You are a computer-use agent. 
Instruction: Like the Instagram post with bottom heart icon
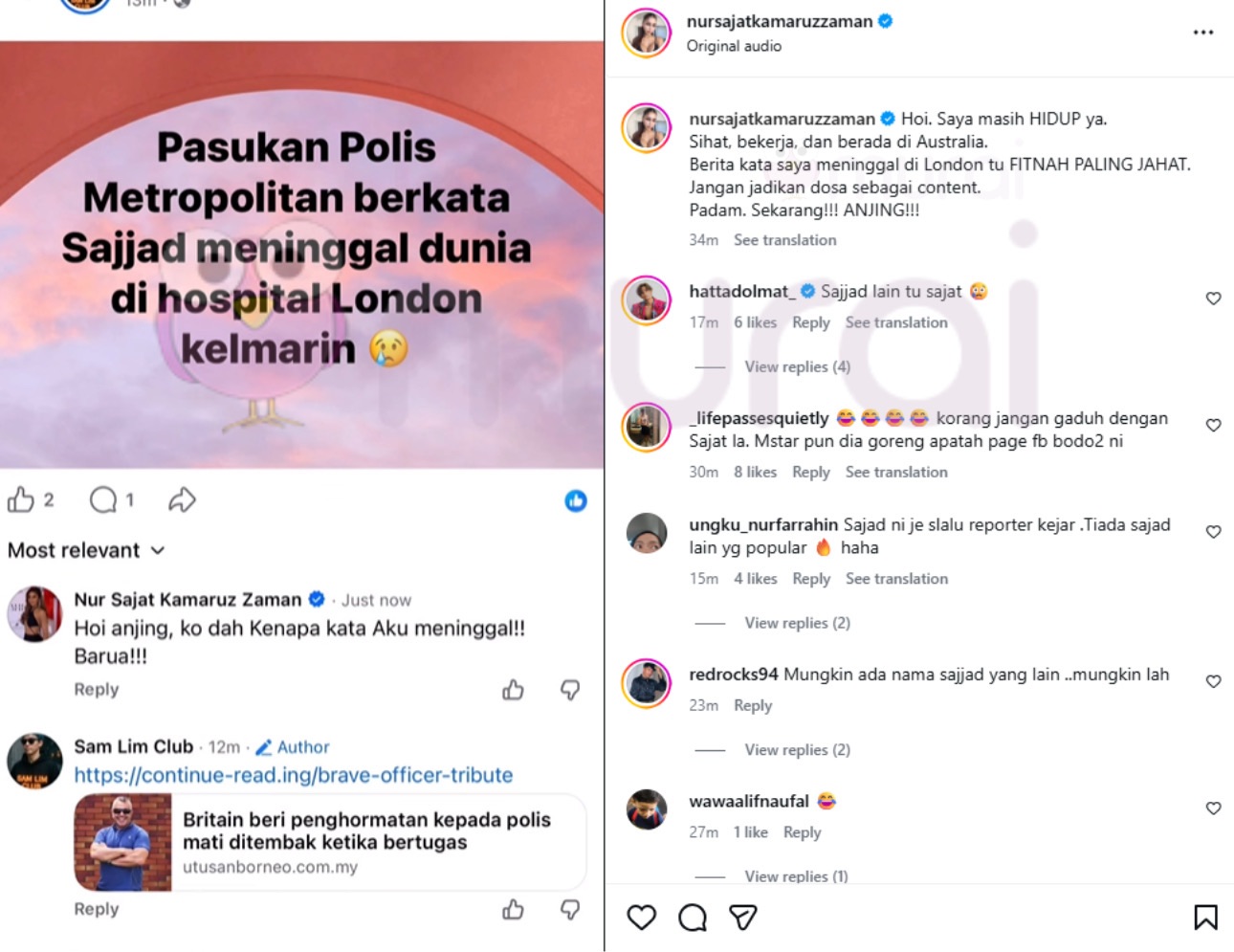tap(642, 918)
